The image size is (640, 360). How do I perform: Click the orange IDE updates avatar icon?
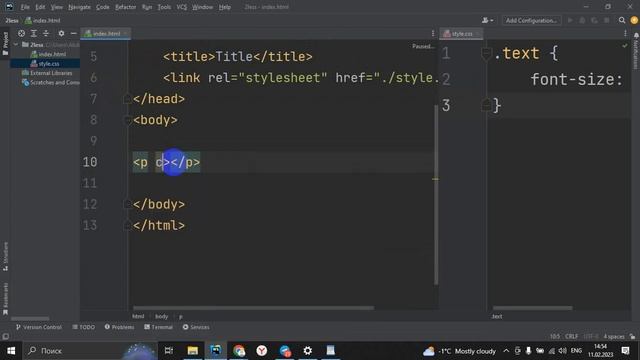(634, 20)
